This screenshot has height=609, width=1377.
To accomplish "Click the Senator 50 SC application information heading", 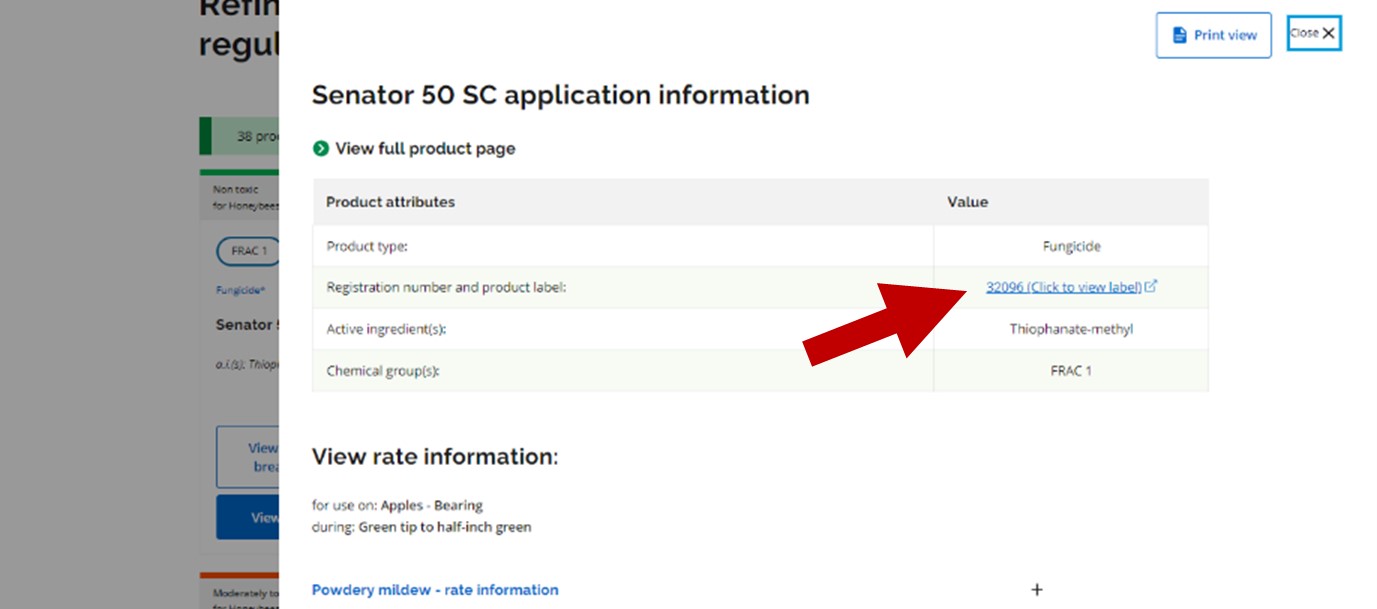I will [x=560, y=95].
